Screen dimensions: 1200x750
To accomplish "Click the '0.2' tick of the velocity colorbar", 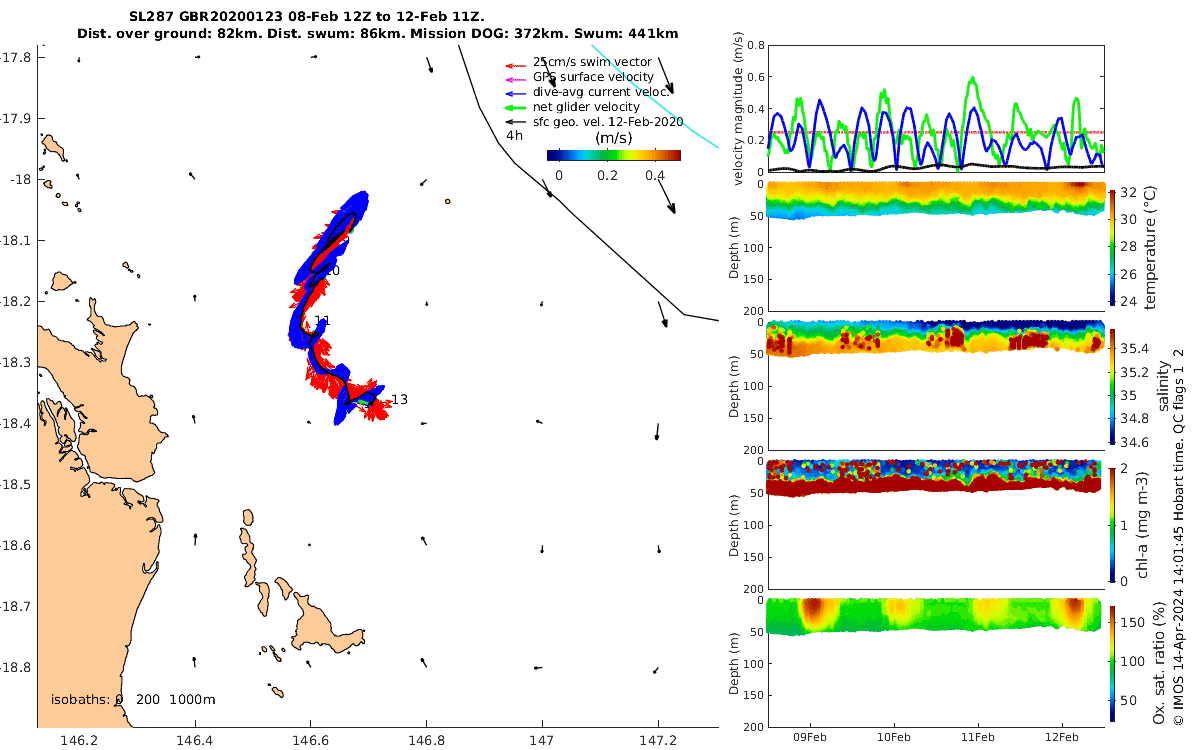I will pyautogui.click(x=607, y=175).
